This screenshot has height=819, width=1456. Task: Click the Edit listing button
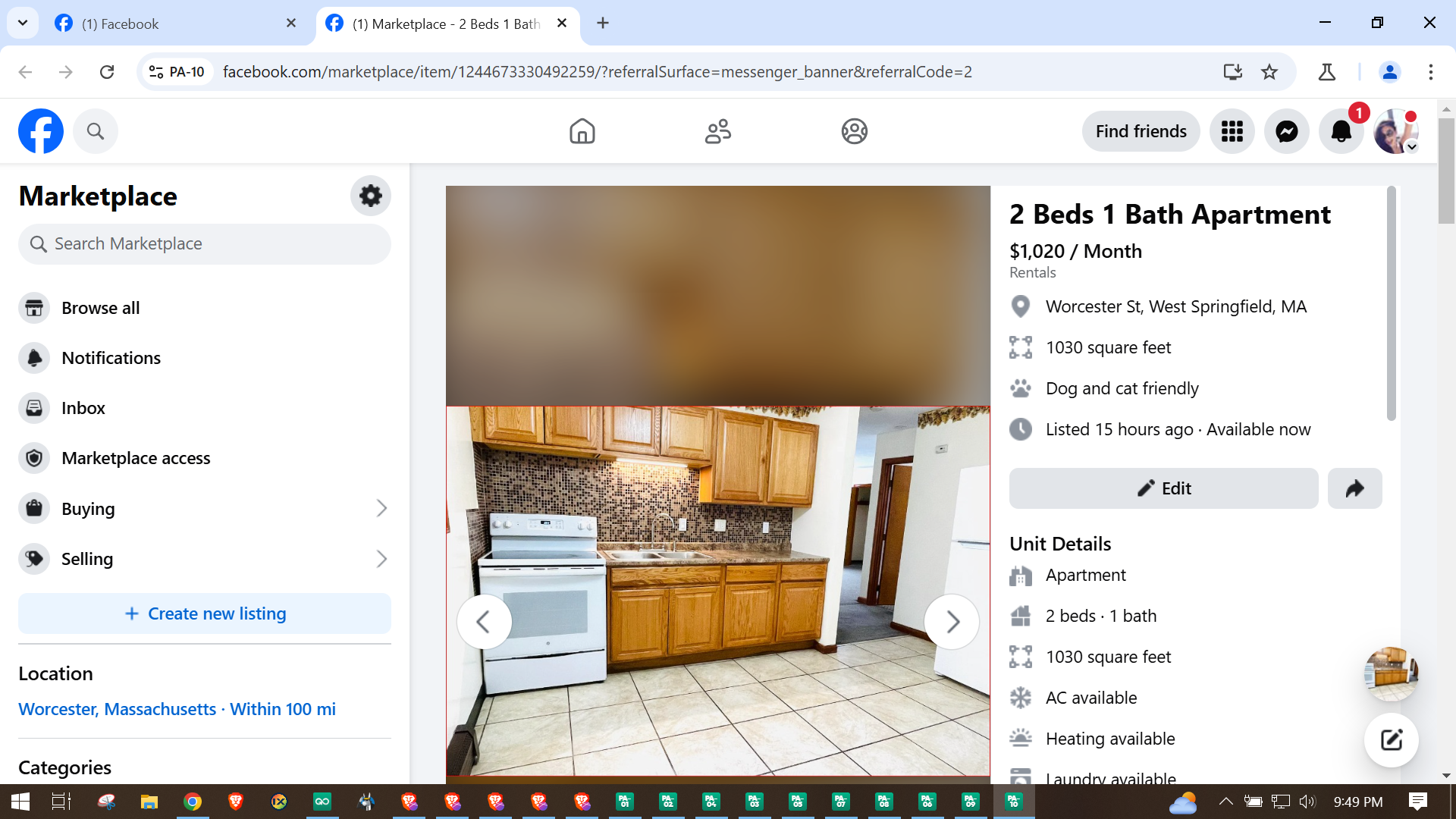1163,488
